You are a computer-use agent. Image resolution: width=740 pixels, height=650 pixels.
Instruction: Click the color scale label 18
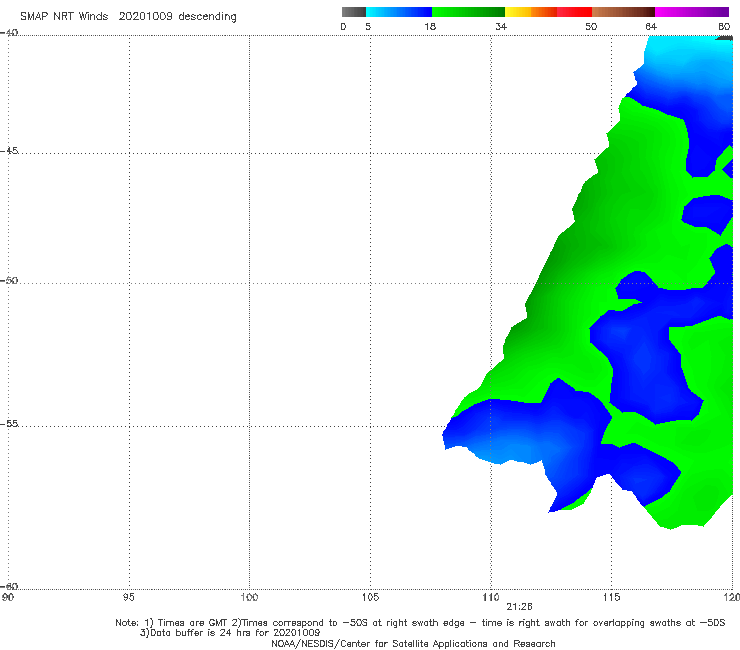point(430,26)
